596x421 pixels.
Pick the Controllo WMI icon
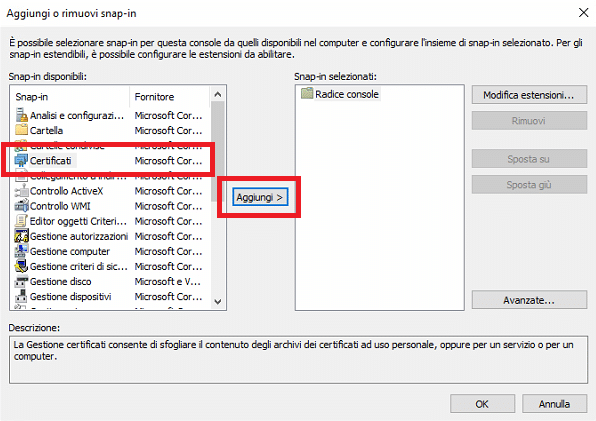point(21,206)
